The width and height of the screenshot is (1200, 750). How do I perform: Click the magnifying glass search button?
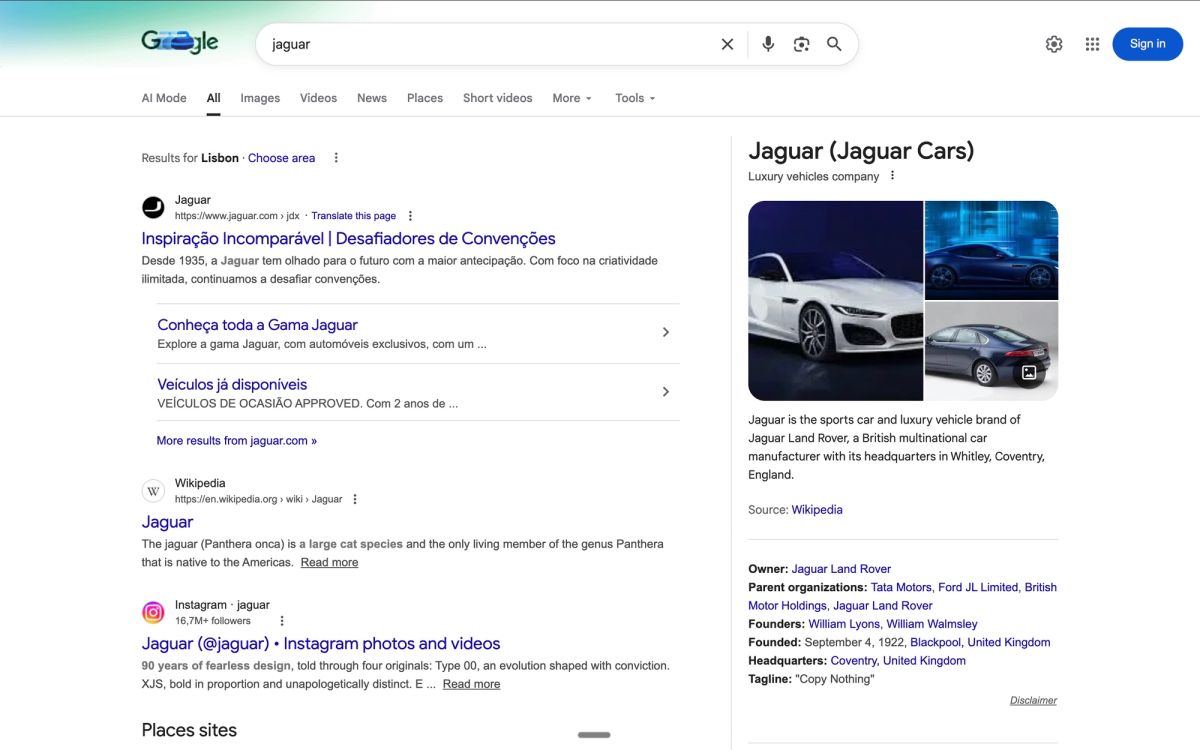point(834,44)
